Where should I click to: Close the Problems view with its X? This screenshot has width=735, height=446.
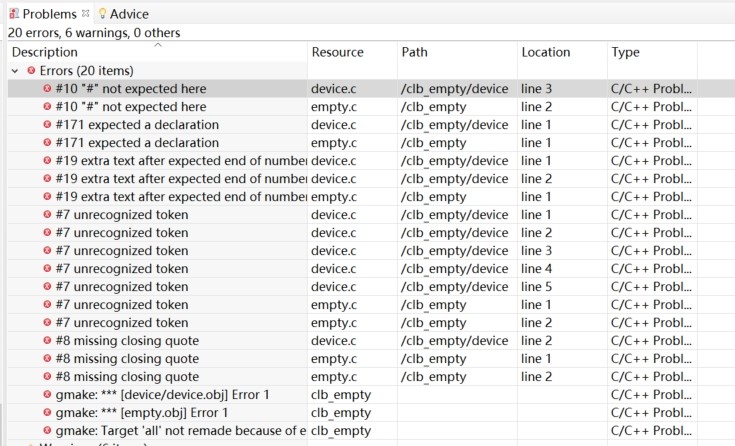click(86, 14)
